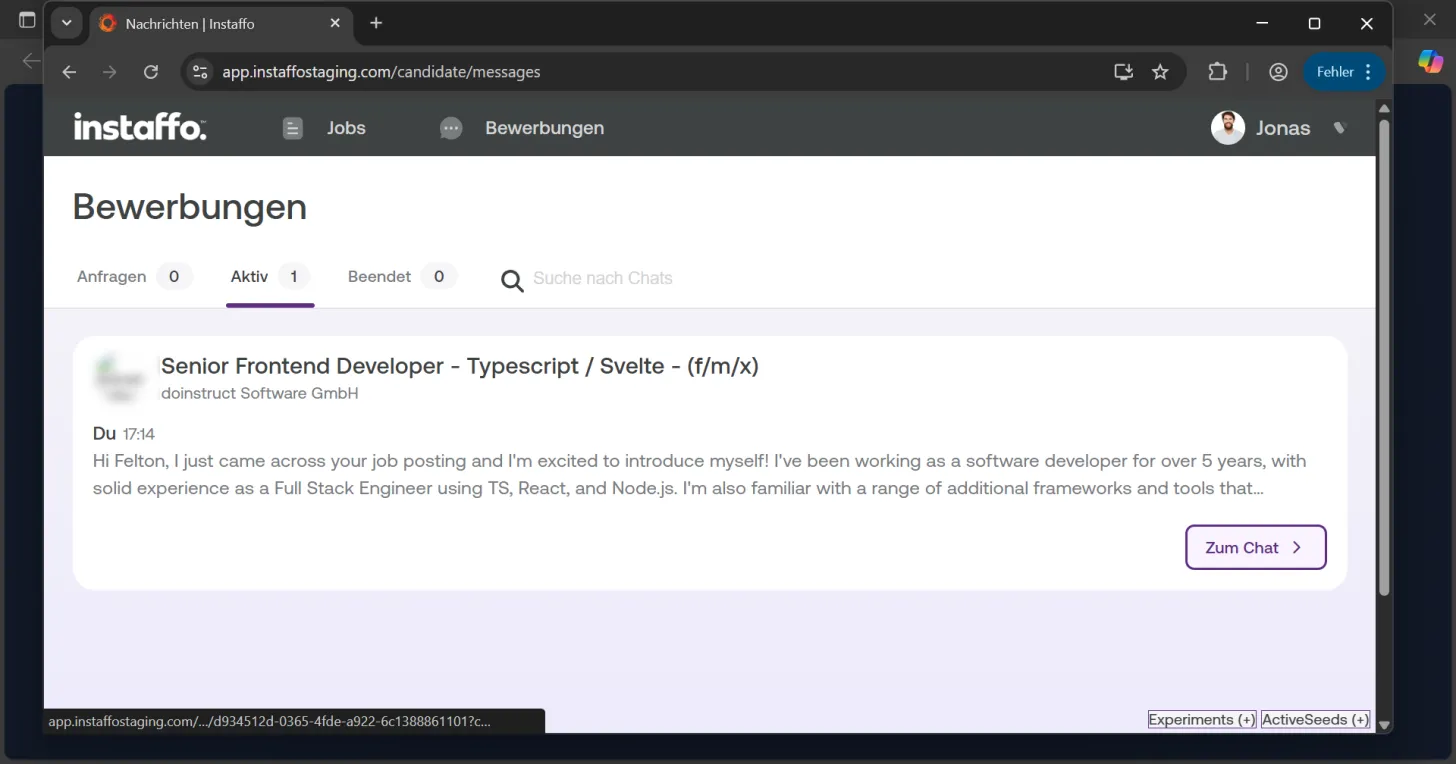Open the tab search dropdown arrow
The image size is (1456, 764).
[x=66, y=23]
